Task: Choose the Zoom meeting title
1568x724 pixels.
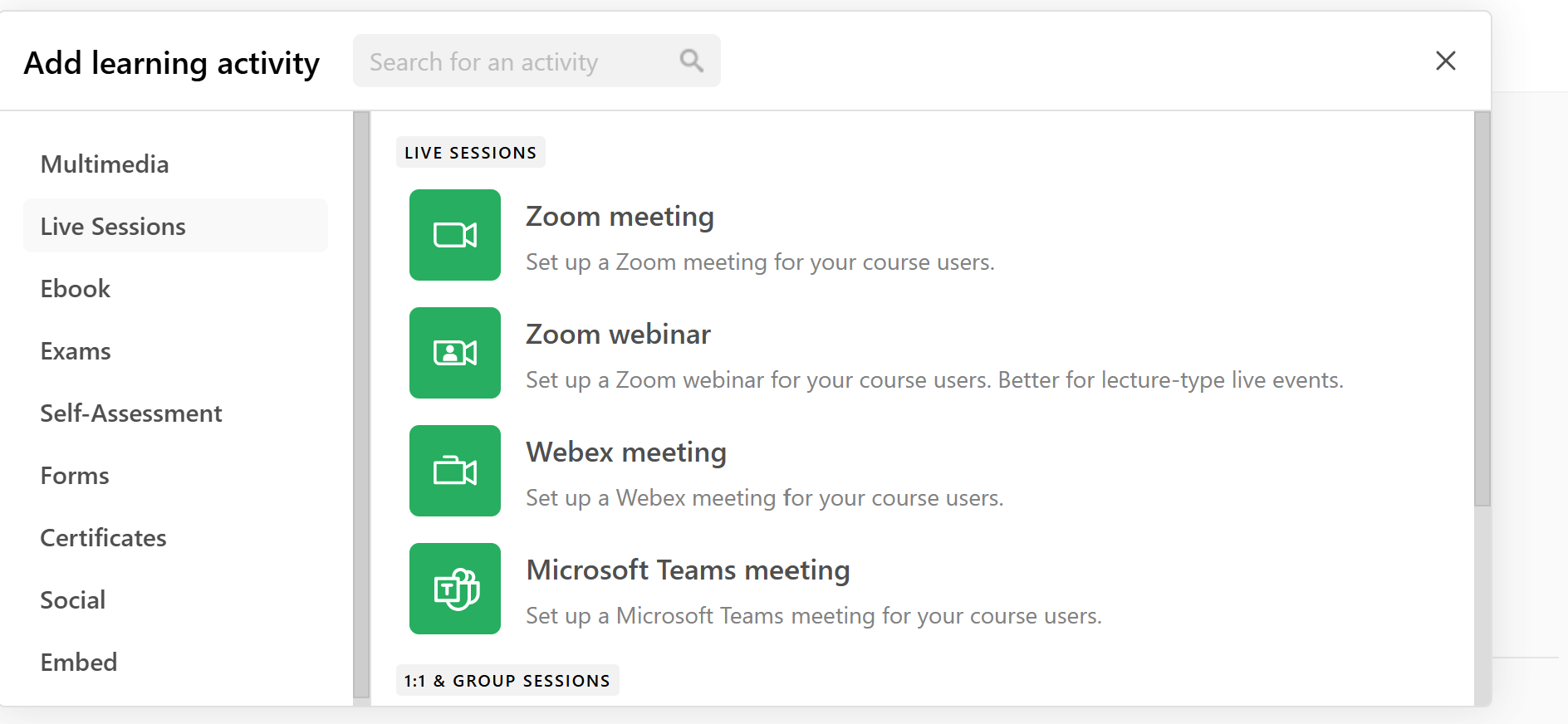Action: tap(620, 216)
